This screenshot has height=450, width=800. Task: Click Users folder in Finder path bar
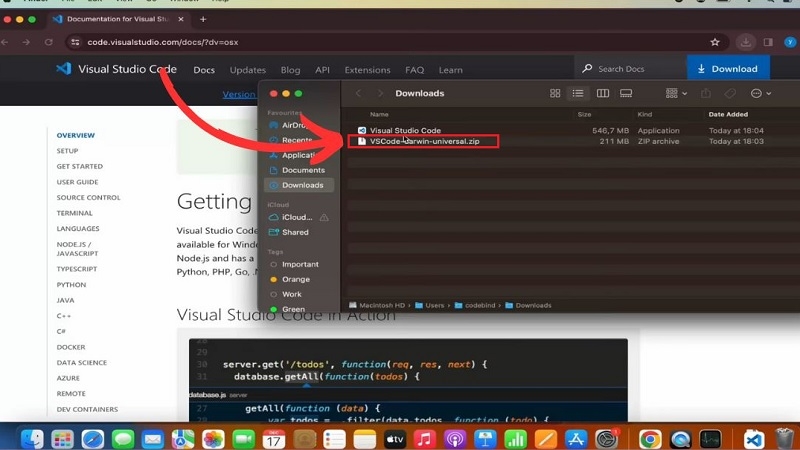[430, 306]
